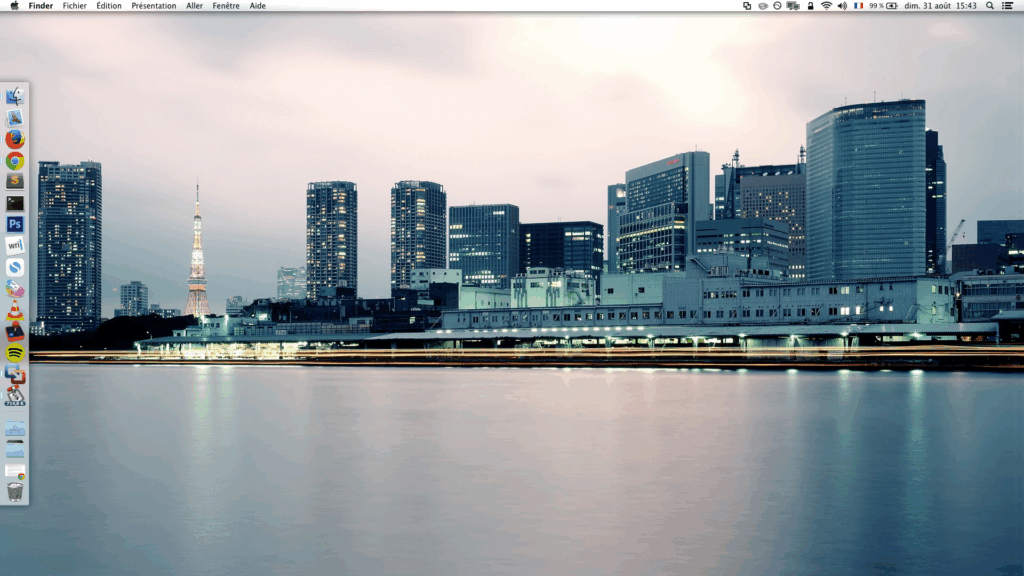The width and height of the screenshot is (1024, 576).
Task: Mute sound via the volume icon
Action: 843,5
